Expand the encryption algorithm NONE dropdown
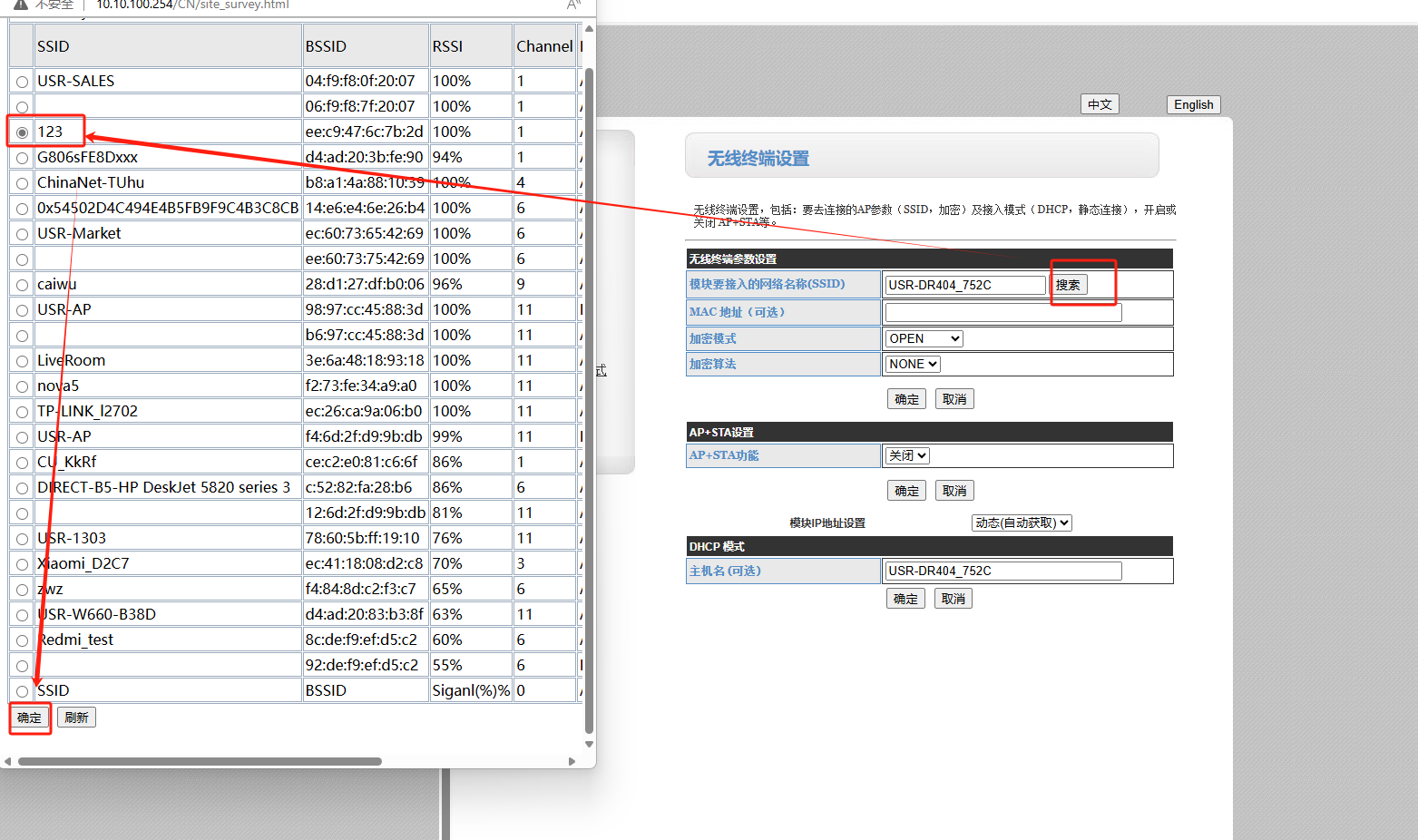This screenshot has width=1418, height=840. pos(913,364)
